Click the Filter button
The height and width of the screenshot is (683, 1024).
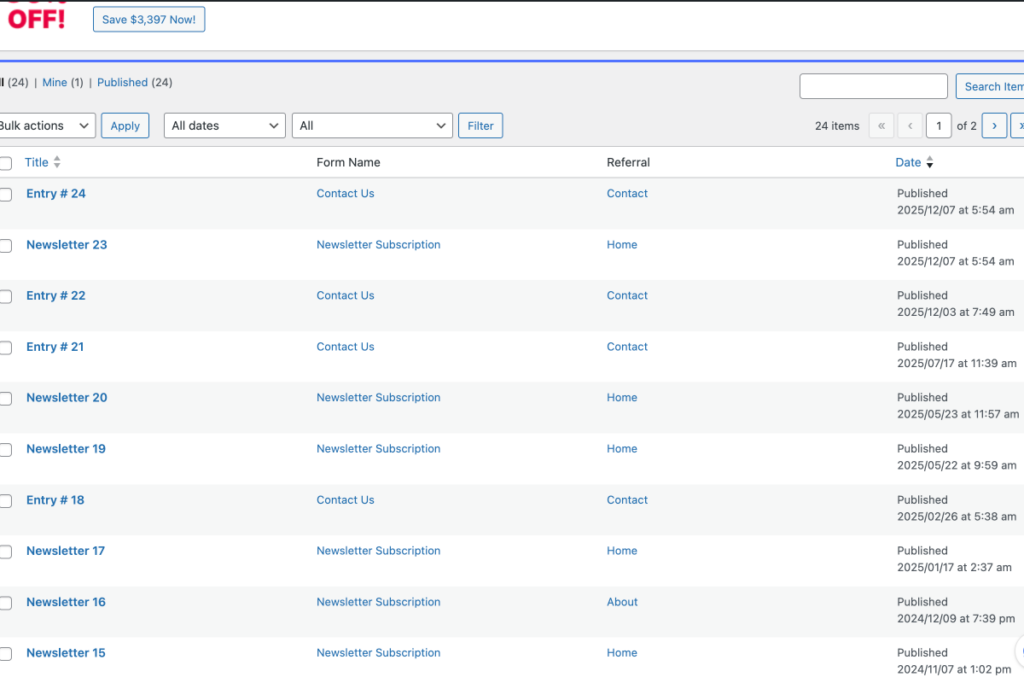pos(481,125)
